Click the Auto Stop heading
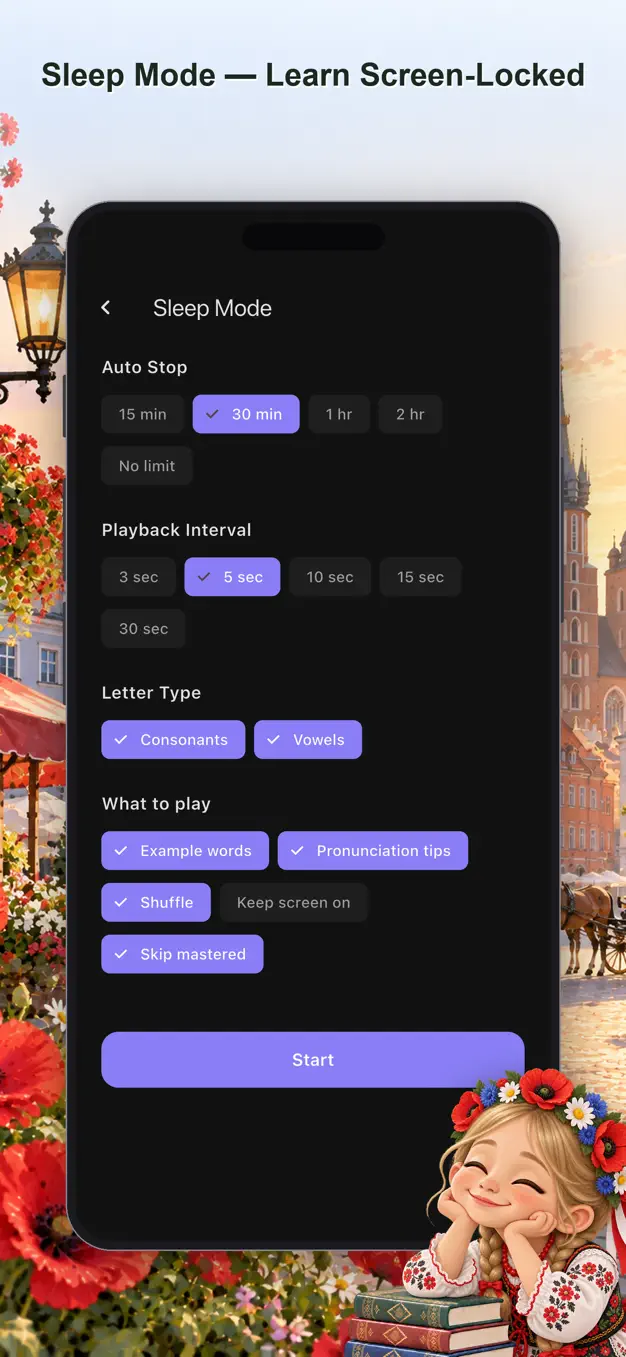 (145, 367)
